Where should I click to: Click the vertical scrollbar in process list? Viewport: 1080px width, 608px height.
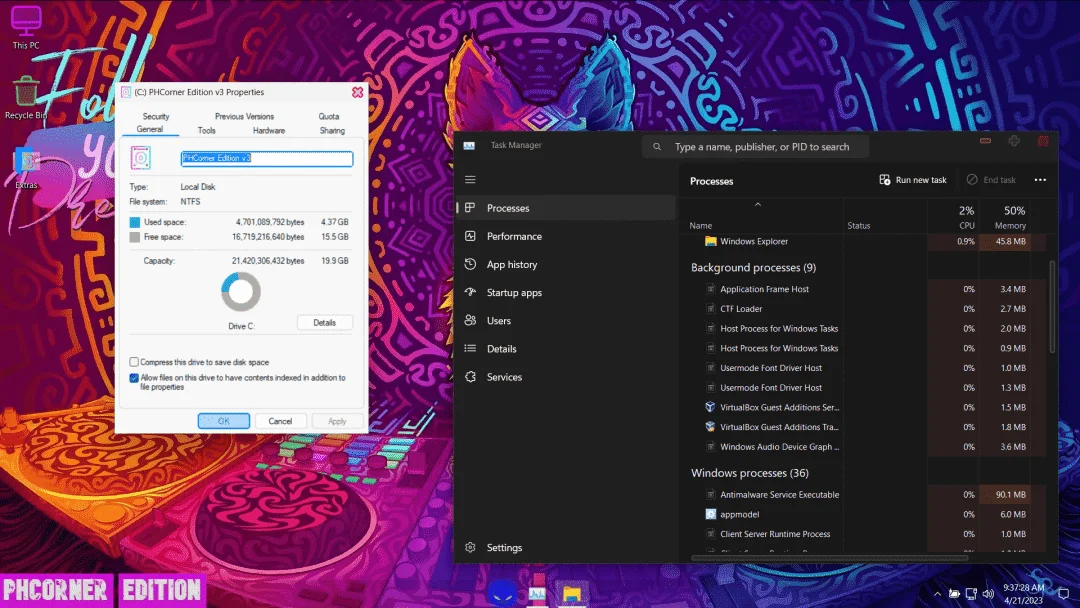(x=1052, y=306)
